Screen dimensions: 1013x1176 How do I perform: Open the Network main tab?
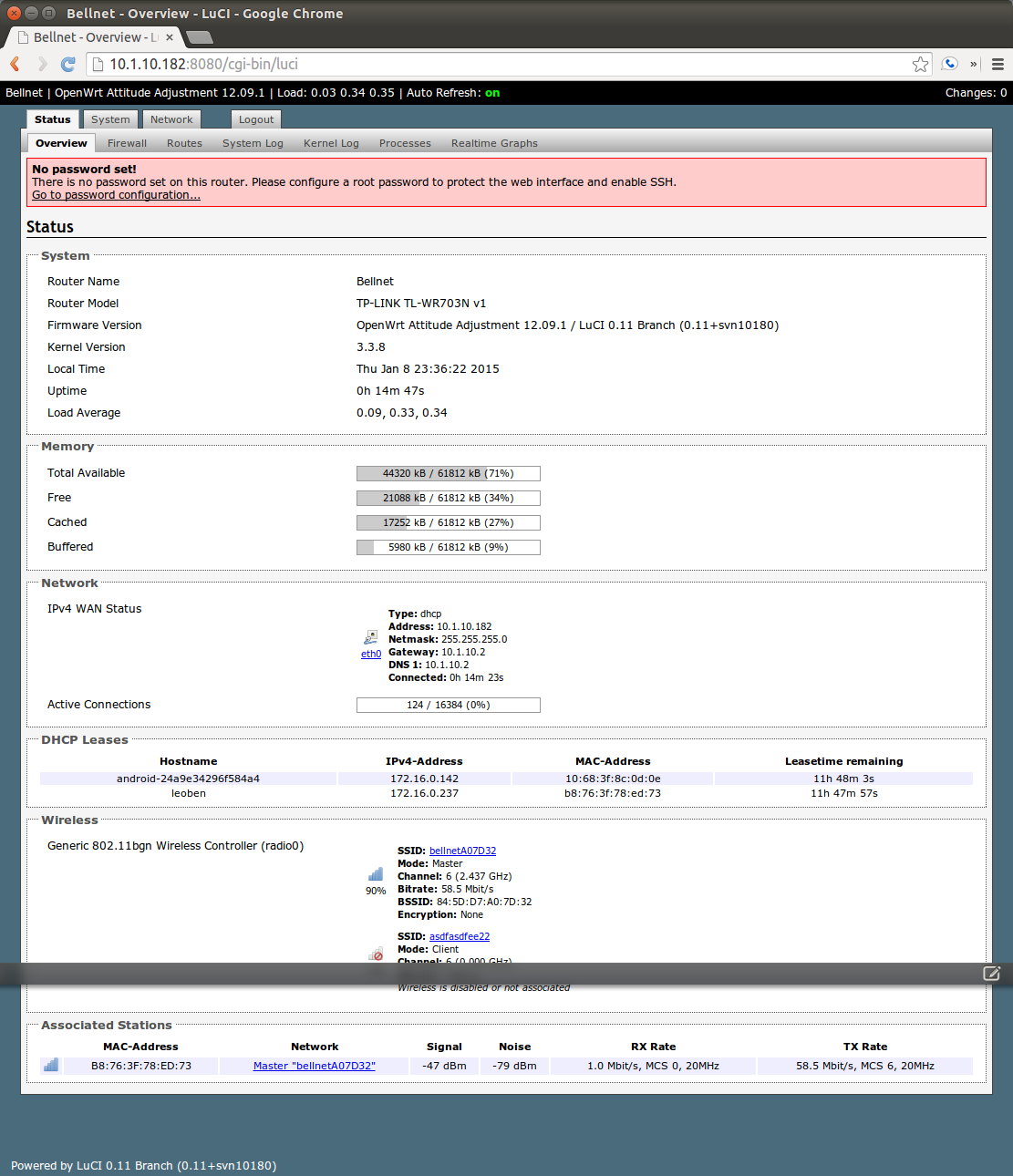point(171,119)
